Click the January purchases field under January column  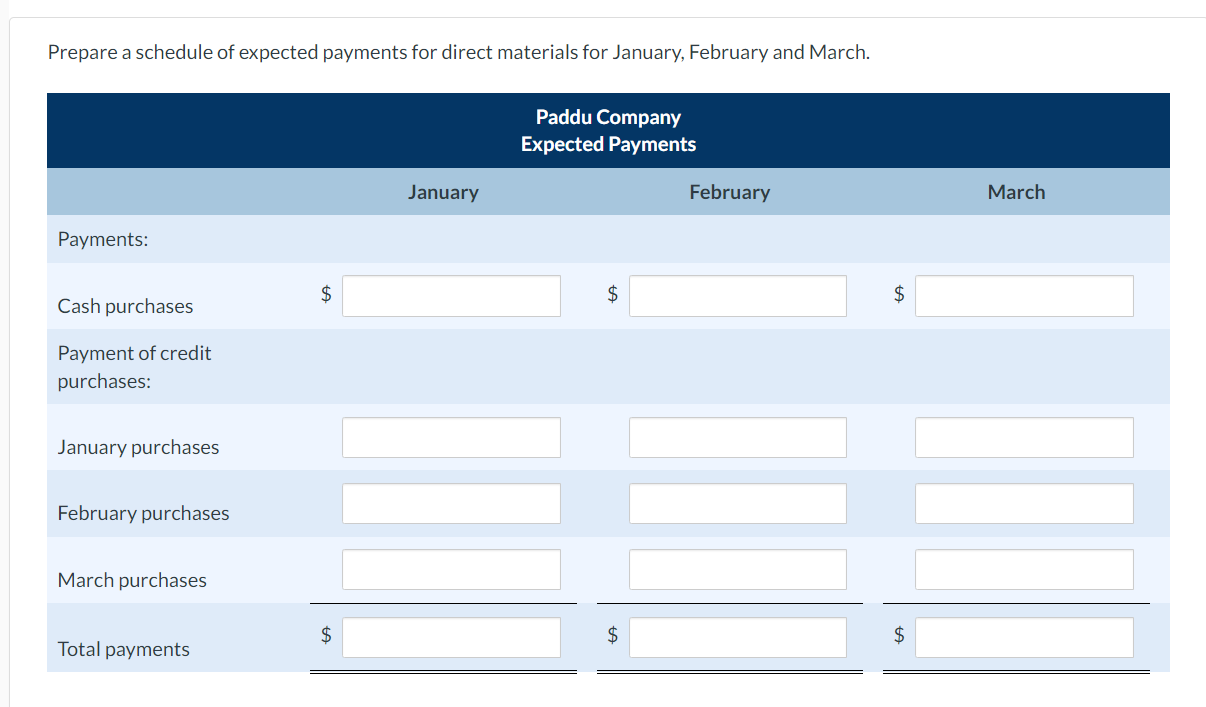[451, 437]
